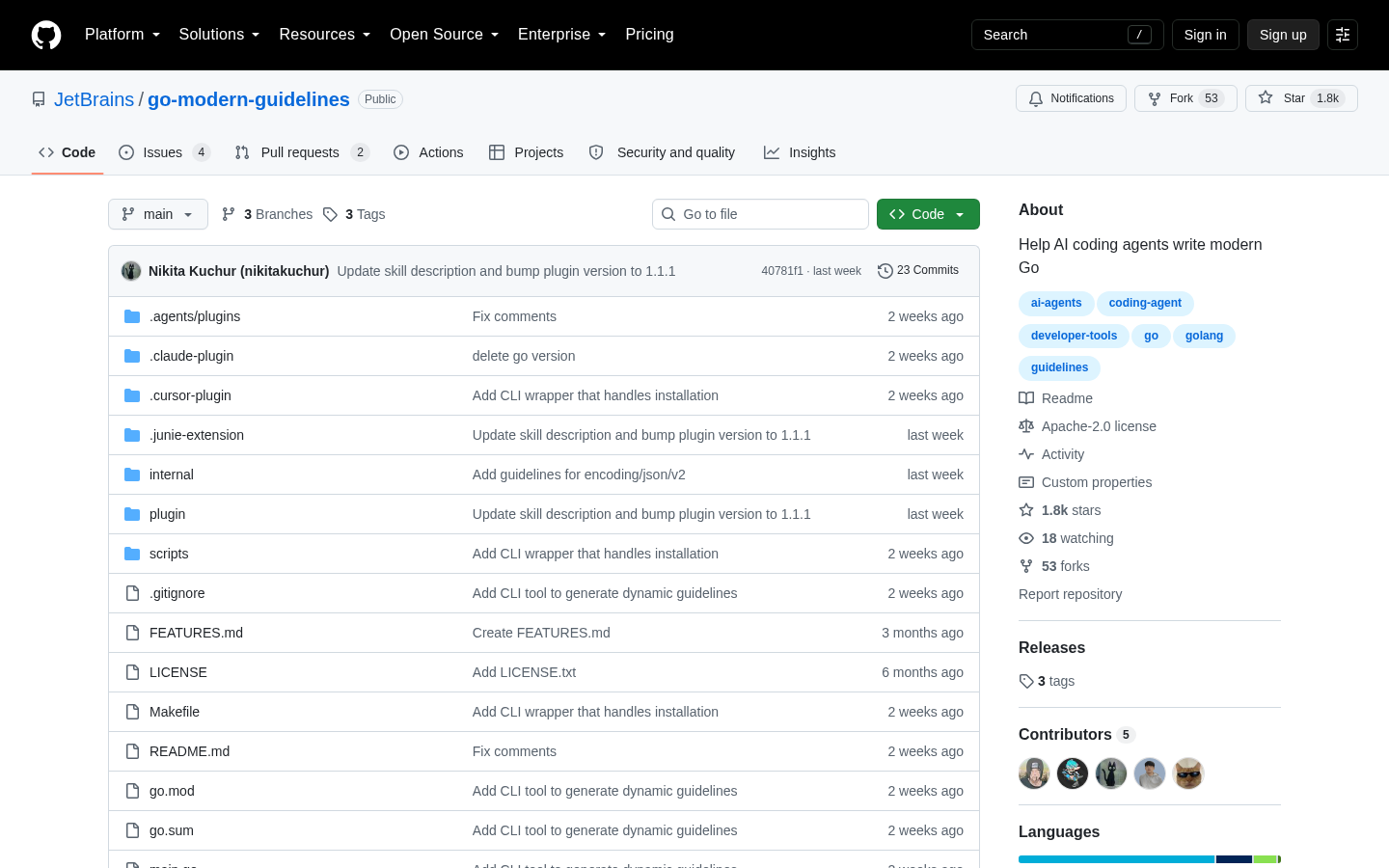Open the main branch selector dropdown

pos(158,214)
